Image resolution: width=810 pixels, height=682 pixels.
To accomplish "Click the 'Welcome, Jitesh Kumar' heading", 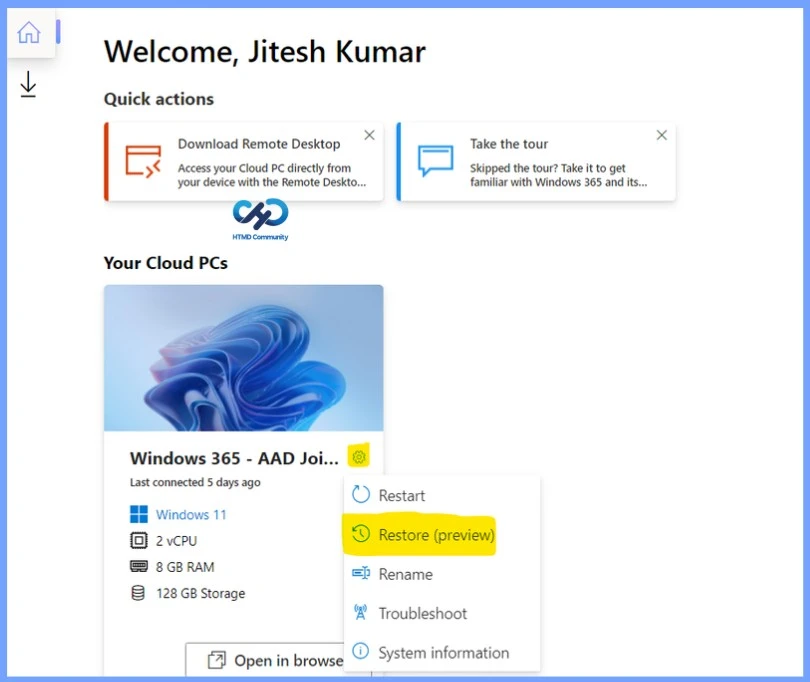I will (264, 52).
